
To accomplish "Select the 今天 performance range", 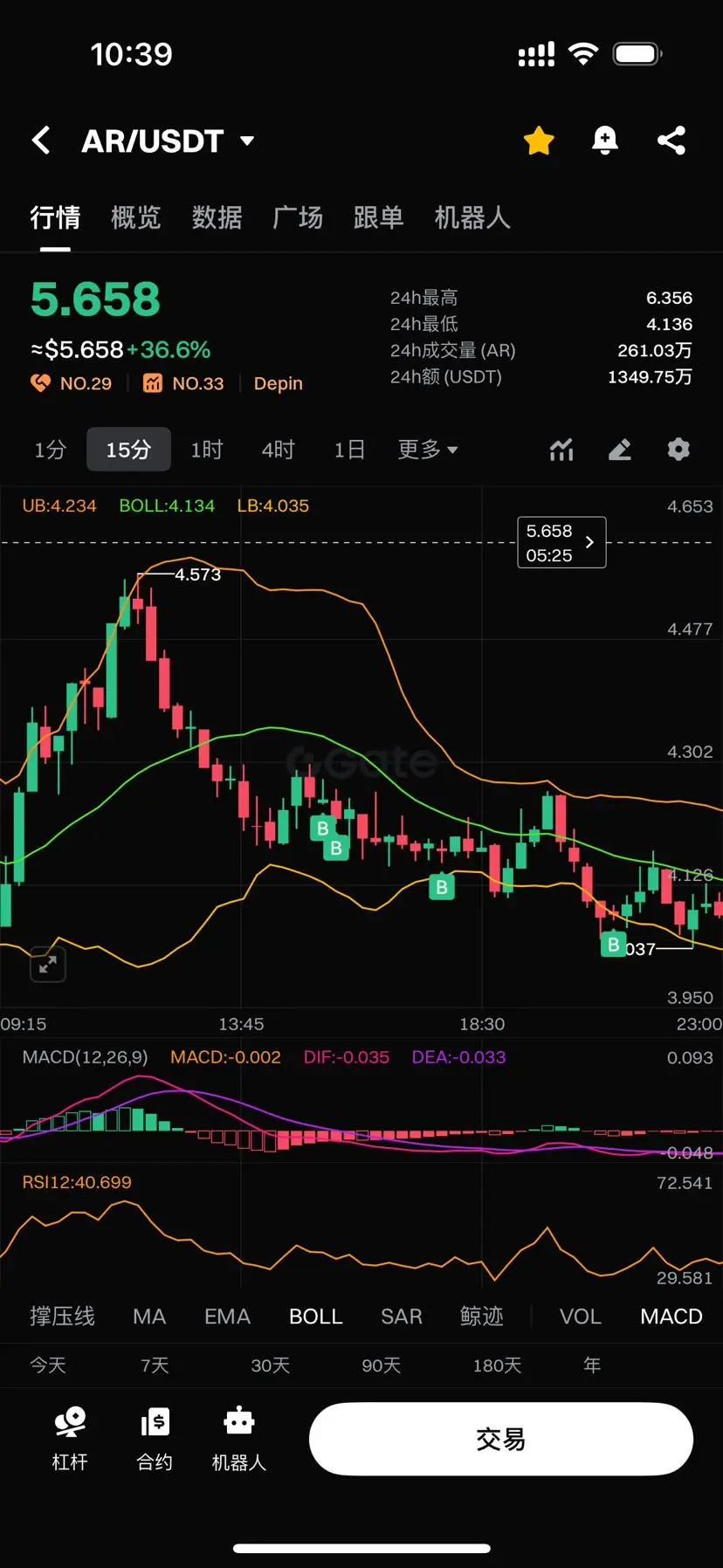I will point(48,1365).
